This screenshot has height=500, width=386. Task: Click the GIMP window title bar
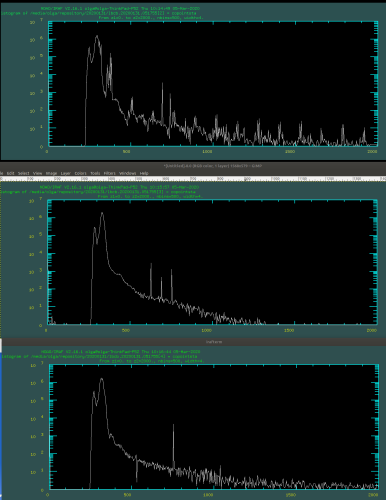[193, 166]
